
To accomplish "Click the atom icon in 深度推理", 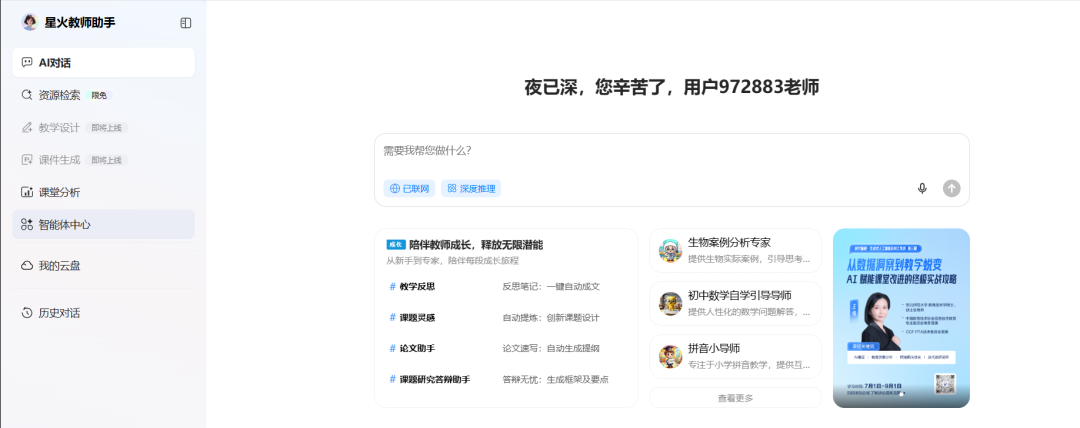I will pyautogui.click(x=453, y=188).
